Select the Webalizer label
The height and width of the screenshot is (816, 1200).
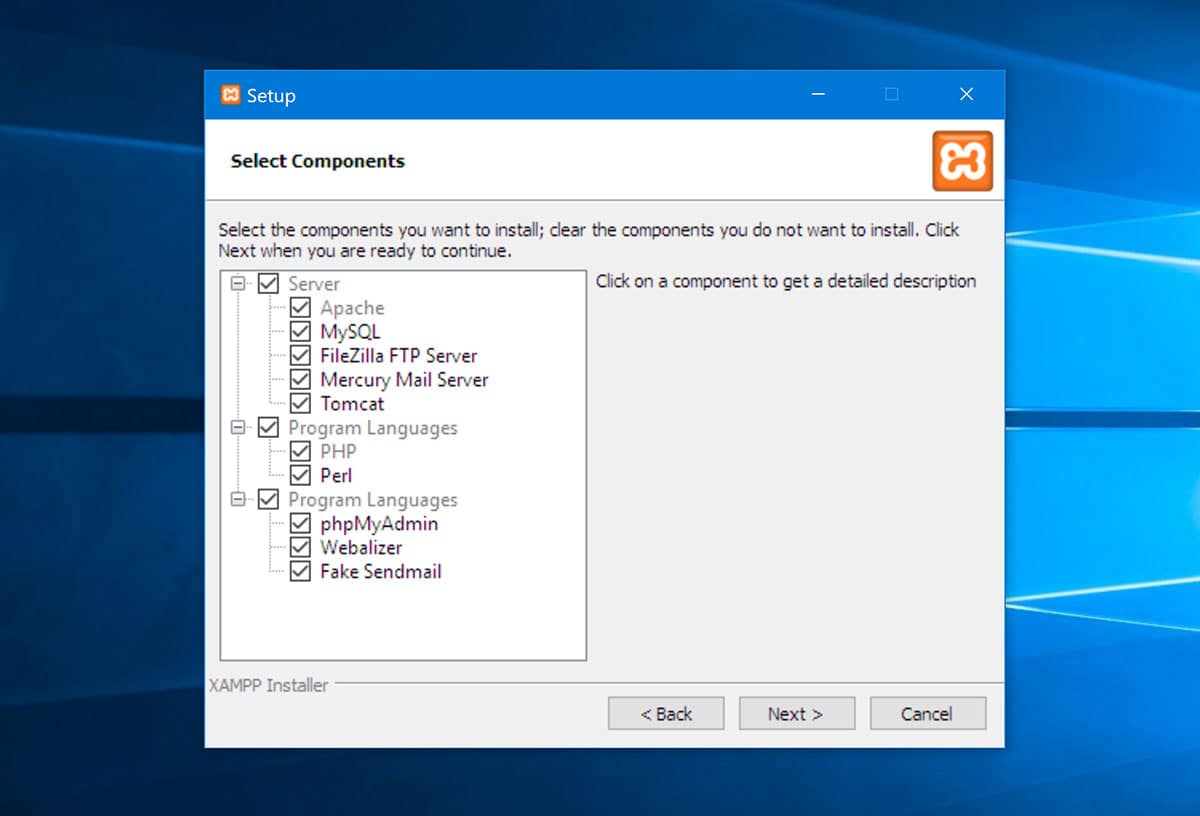(x=361, y=548)
